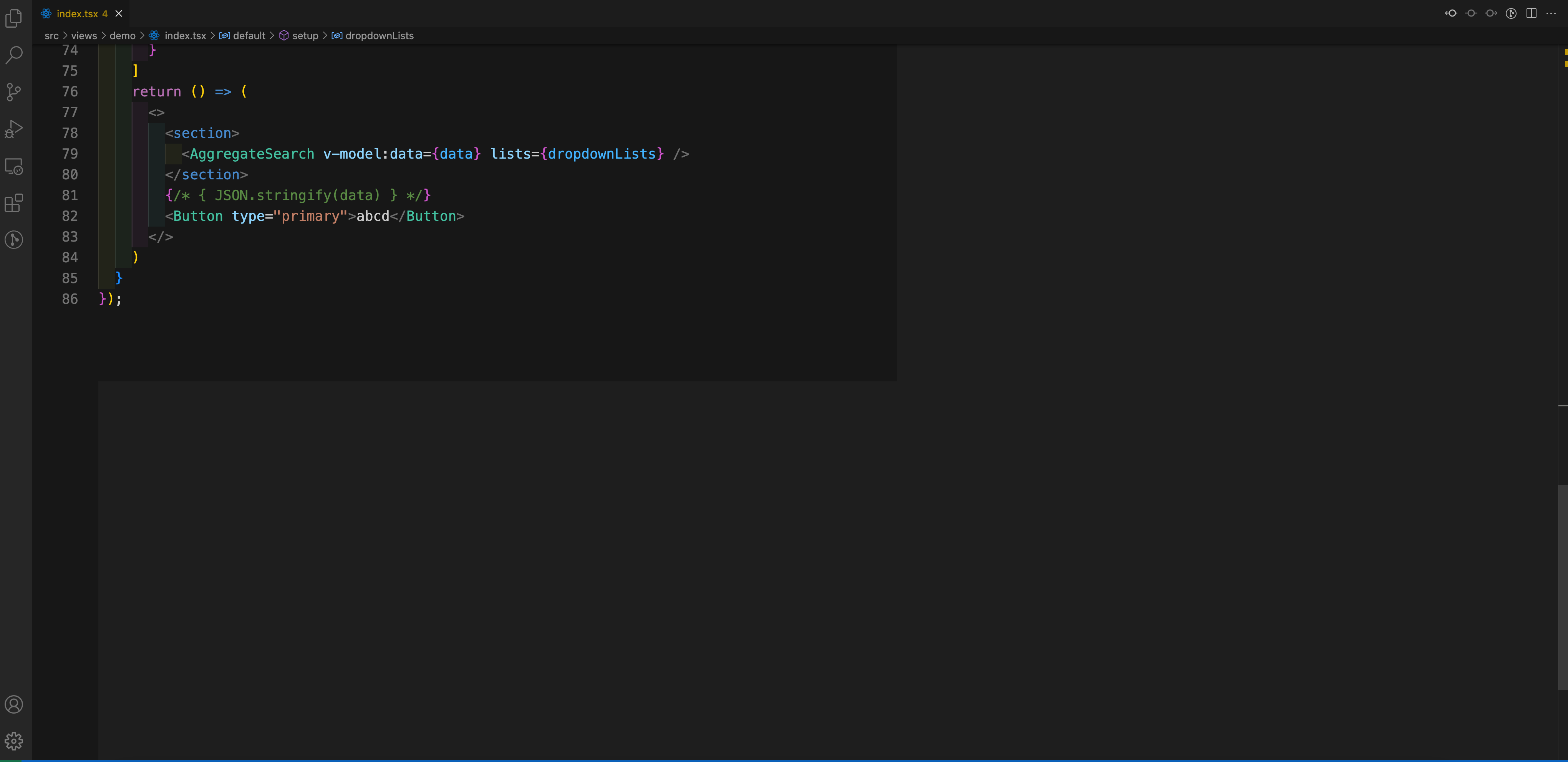Screen dimensions: 1568x762
Task: Open the Accounts menu in the sidebar
Action: tap(14, 704)
